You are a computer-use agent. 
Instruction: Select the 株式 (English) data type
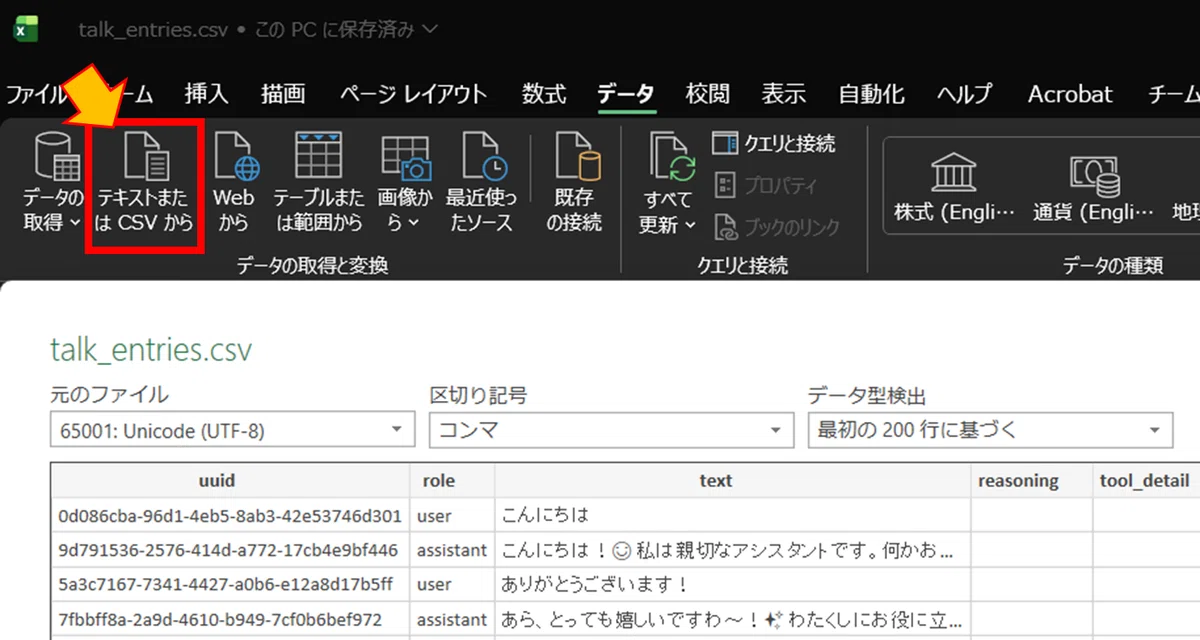954,188
